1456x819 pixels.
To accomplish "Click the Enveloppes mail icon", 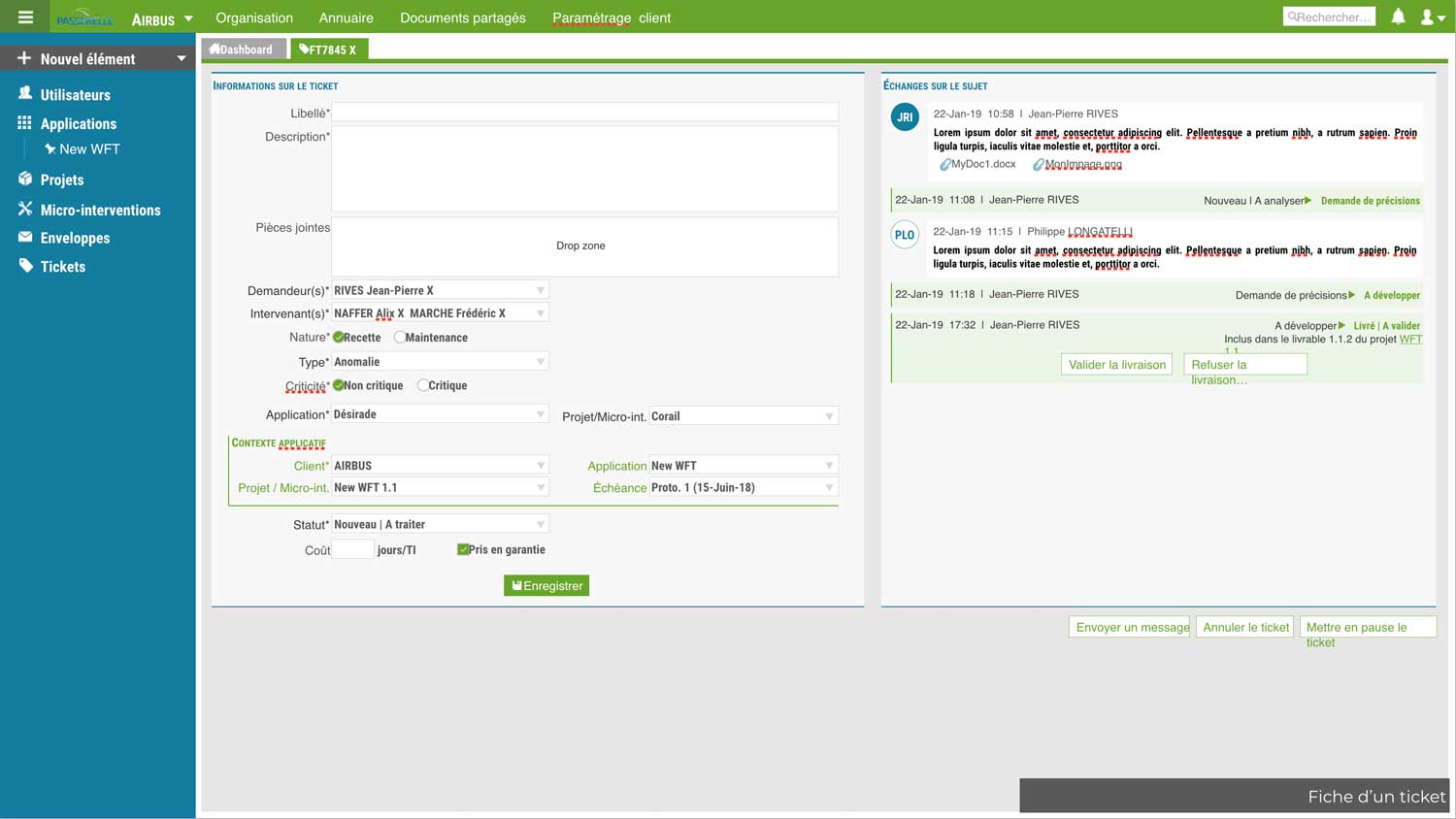I will click(25, 238).
